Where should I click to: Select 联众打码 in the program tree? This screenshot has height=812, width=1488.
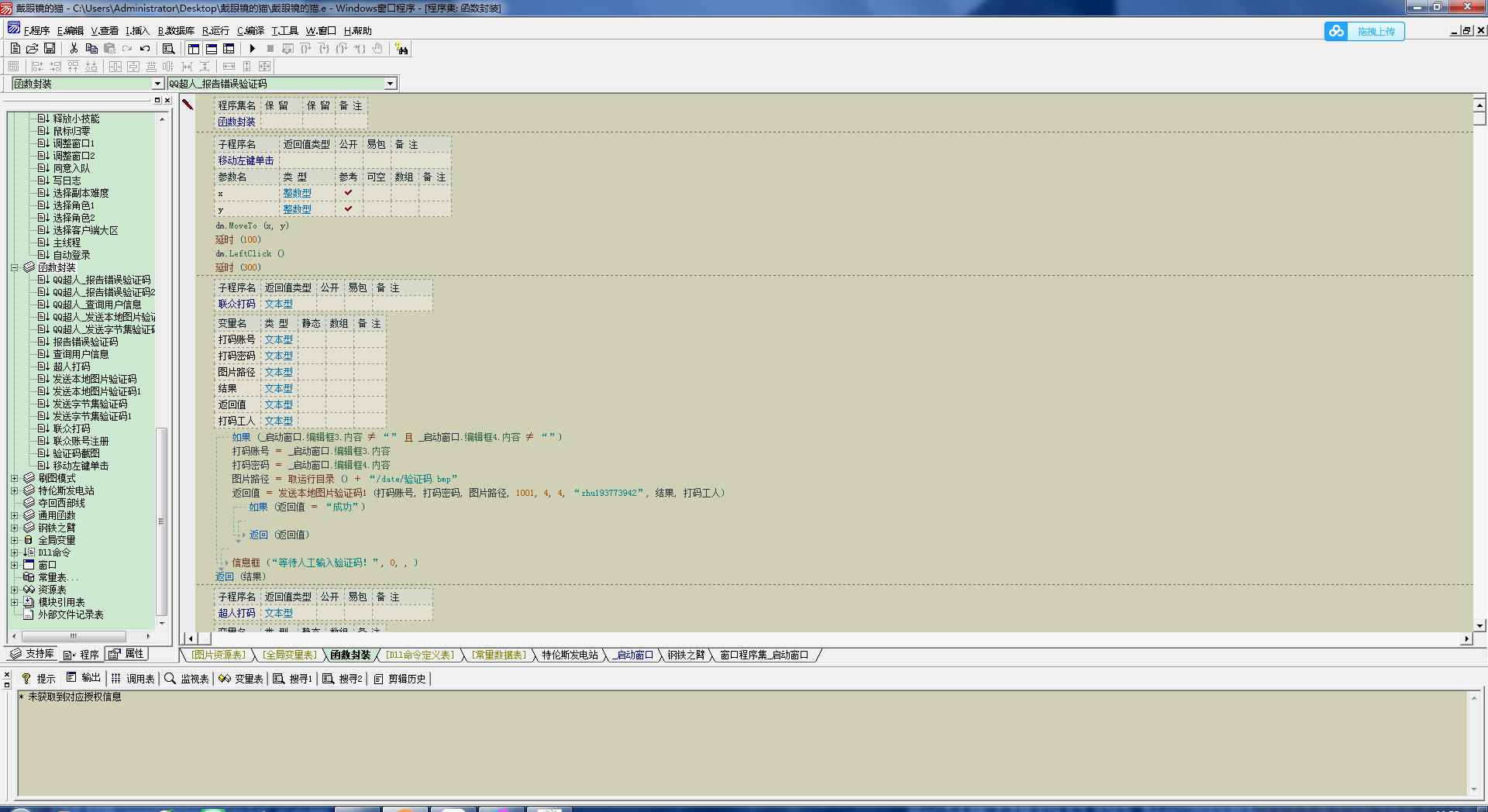click(x=71, y=428)
